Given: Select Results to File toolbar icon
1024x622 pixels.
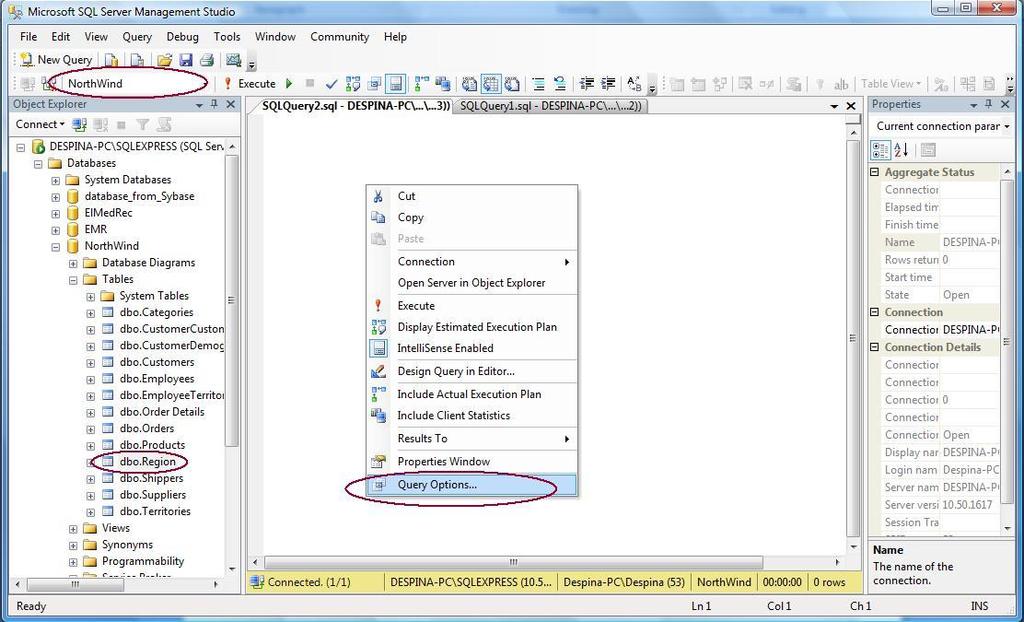Looking at the screenshot, I should (513, 84).
